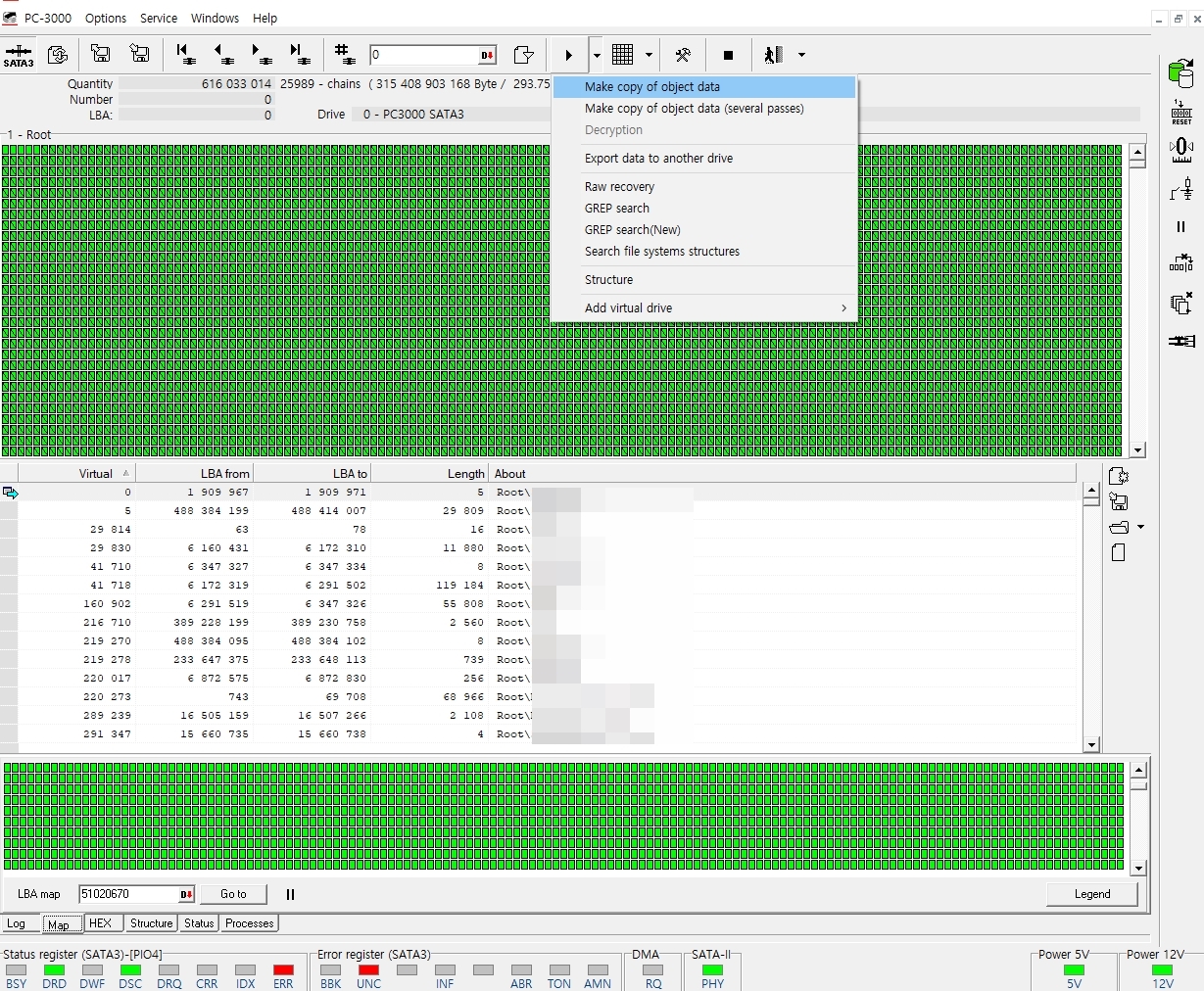Open the wrench and hammer tools icon
Screen dimensions: 1204x991
coord(684,55)
